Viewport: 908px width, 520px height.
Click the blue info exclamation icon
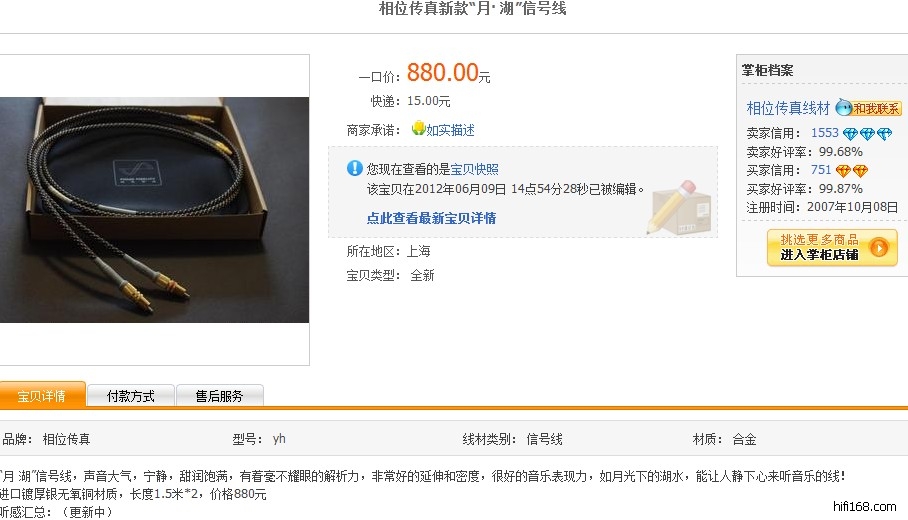coord(354,169)
